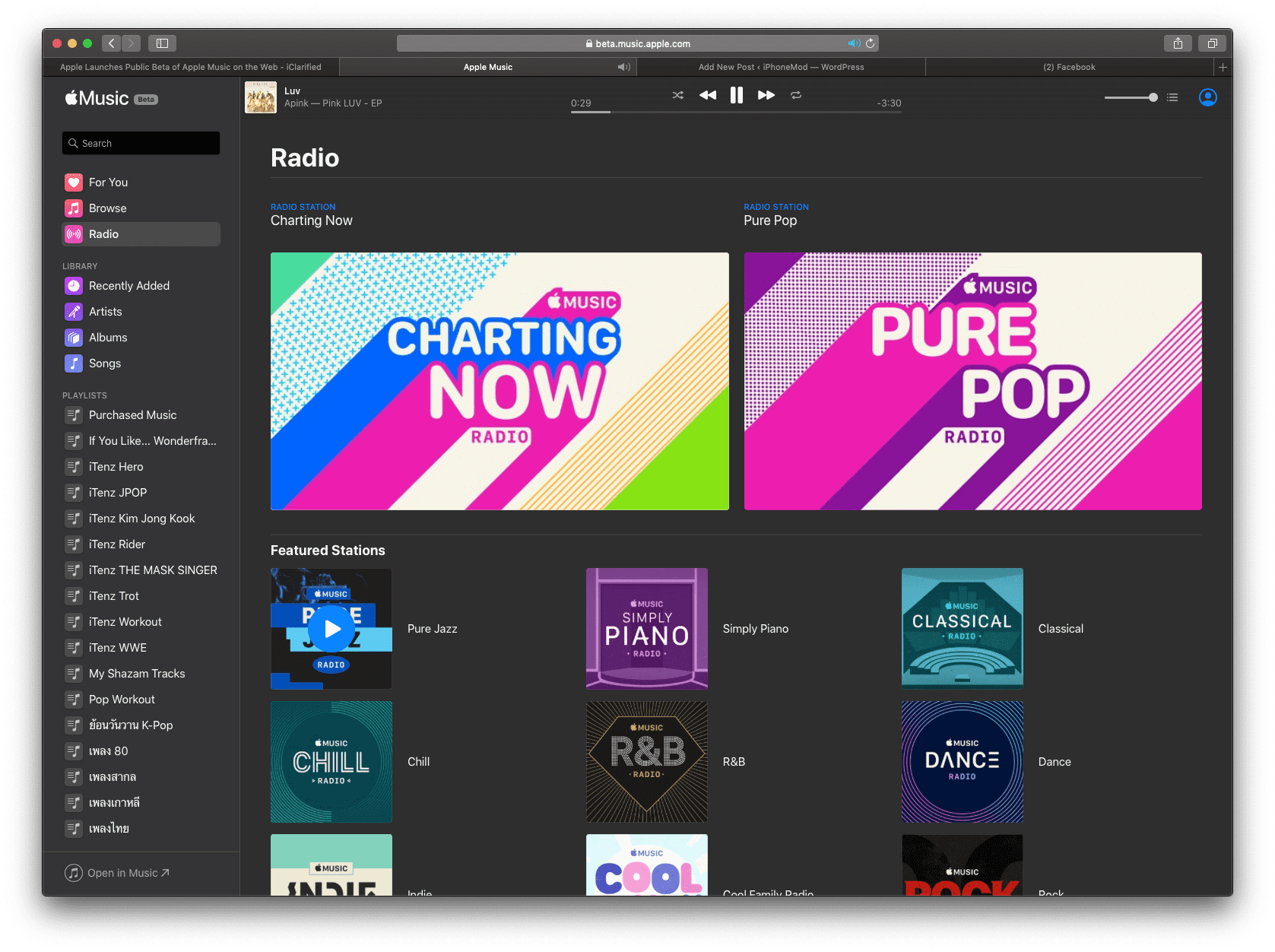
Task: Select the Radio icon in the sidebar
Action: pos(74,233)
